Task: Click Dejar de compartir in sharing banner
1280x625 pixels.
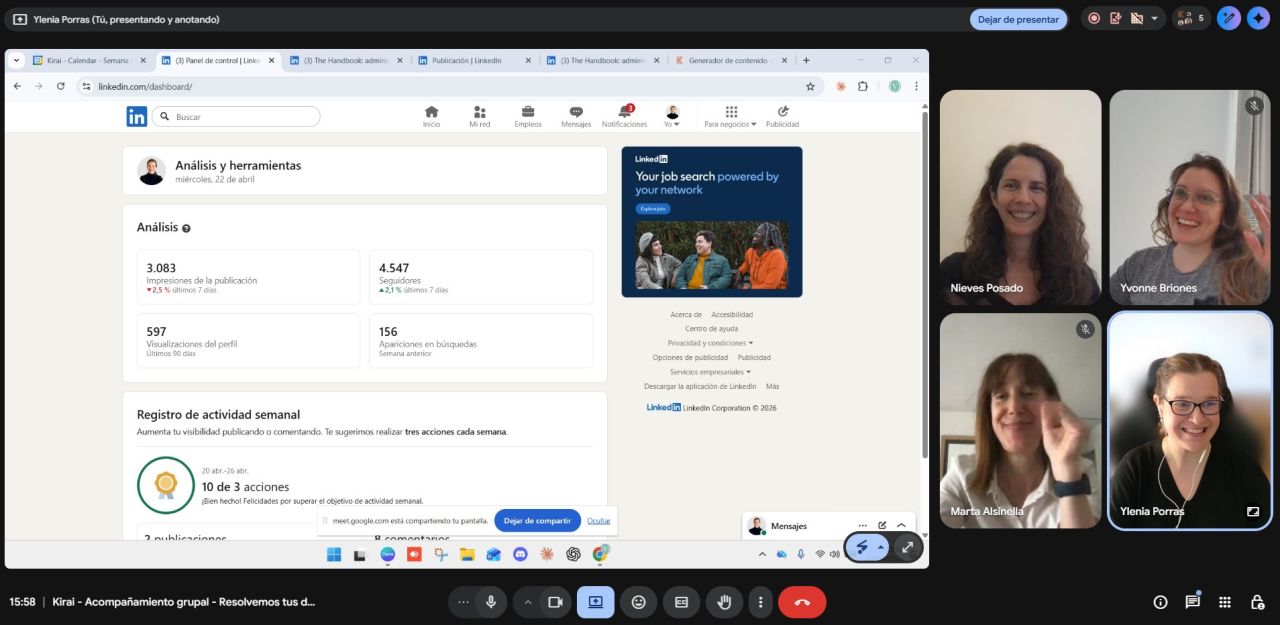Action: 537,520
